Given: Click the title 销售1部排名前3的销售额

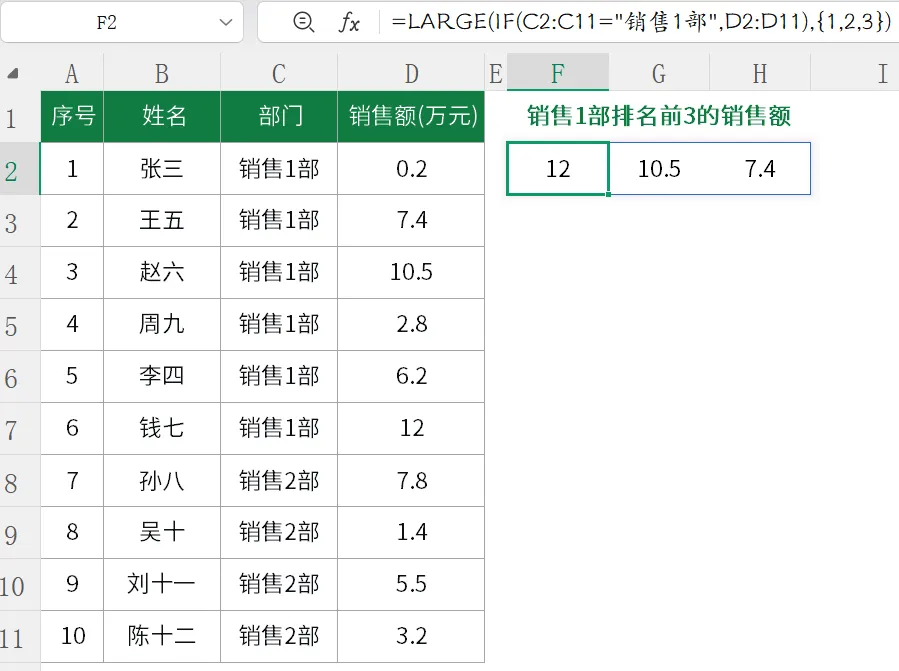Looking at the screenshot, I should (x=659, y=116).
